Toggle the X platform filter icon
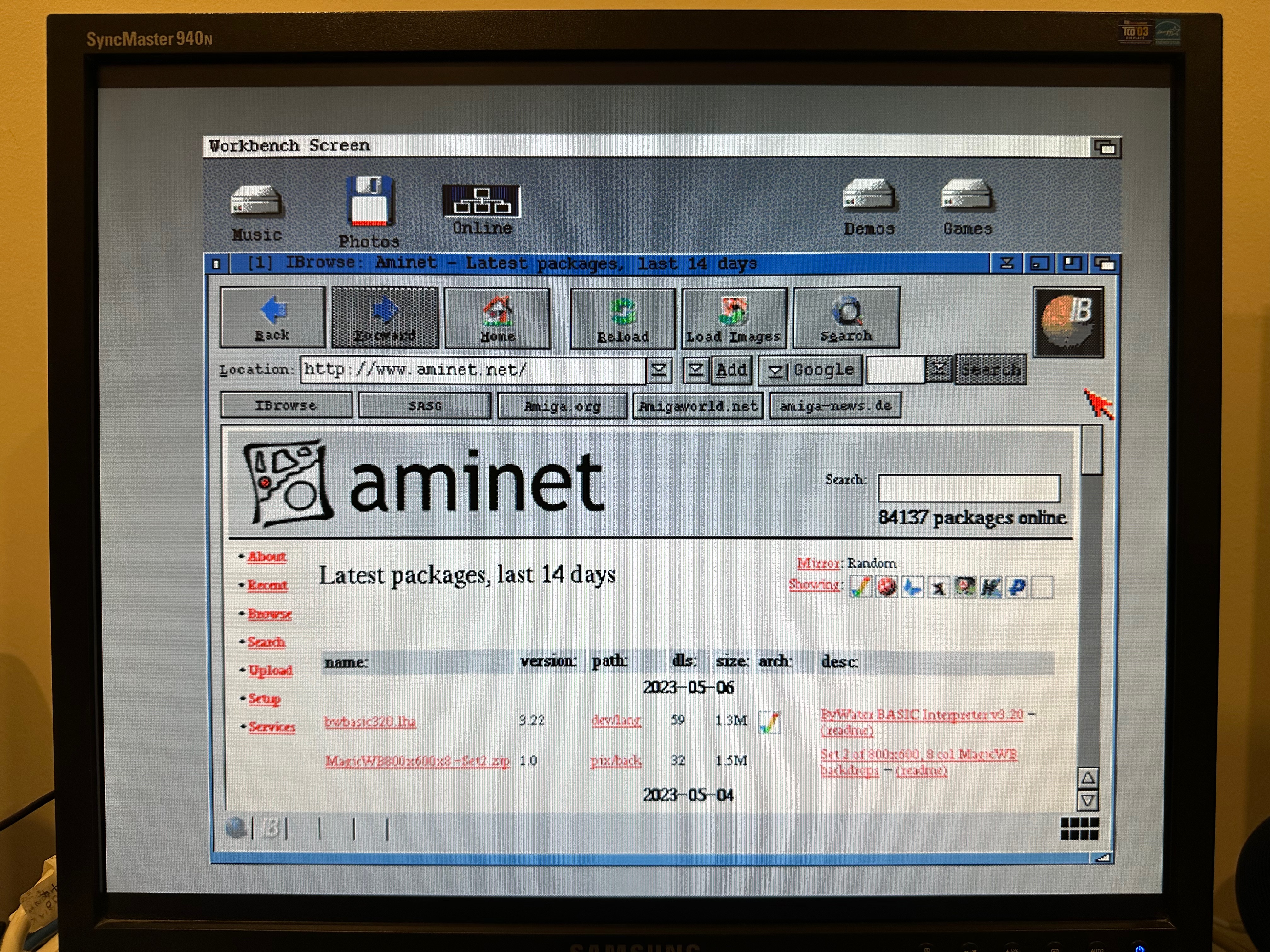The image size is (1270, 952). coord(938,587)
